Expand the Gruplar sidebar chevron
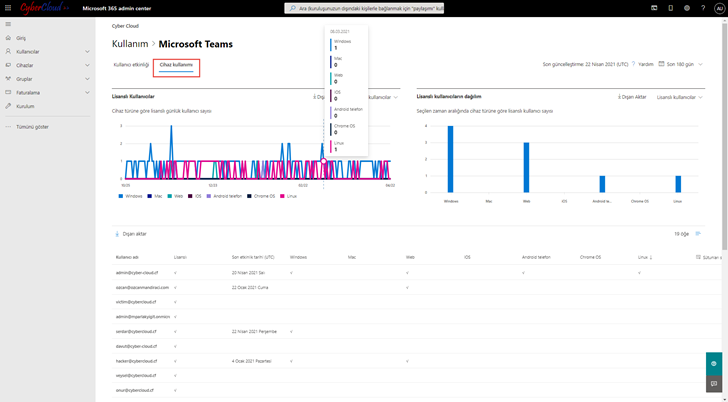Image resolution: width=728 pixels, height=402 pixels. click(x=87, y=79)
